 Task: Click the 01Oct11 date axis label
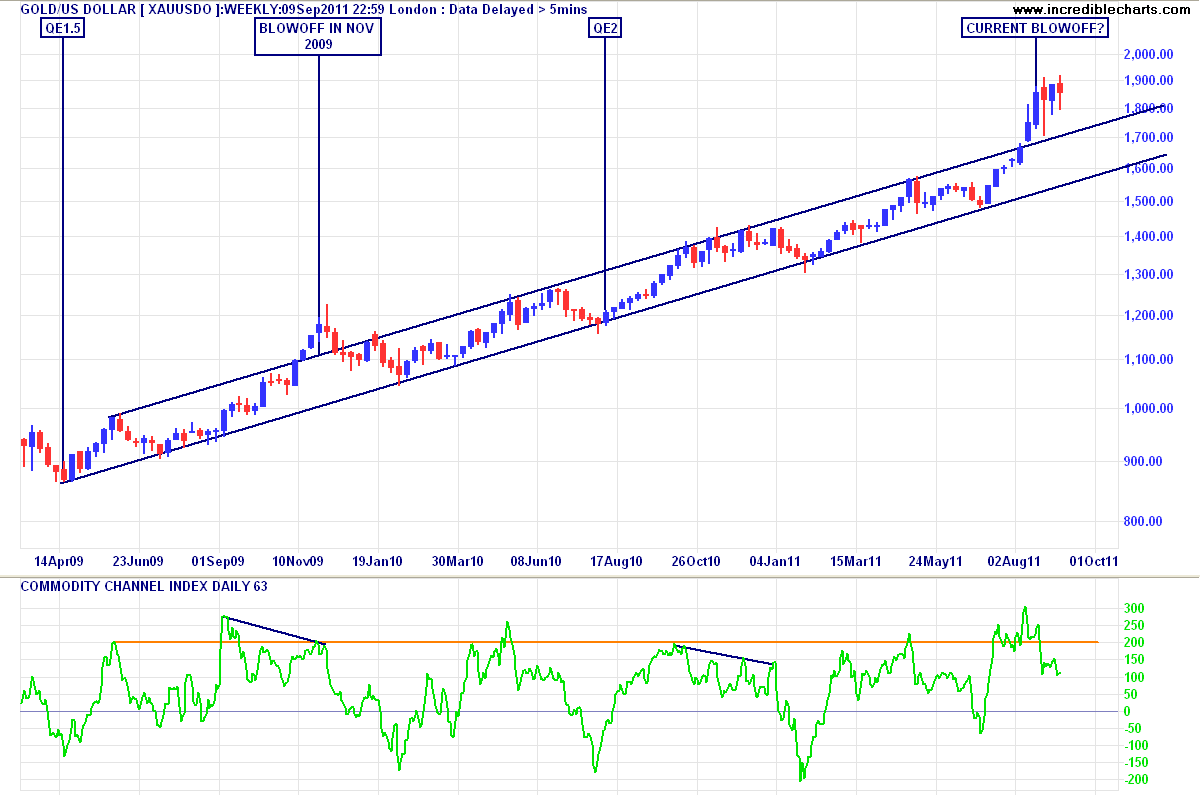pyautogui.click(x=1093, y=561)
